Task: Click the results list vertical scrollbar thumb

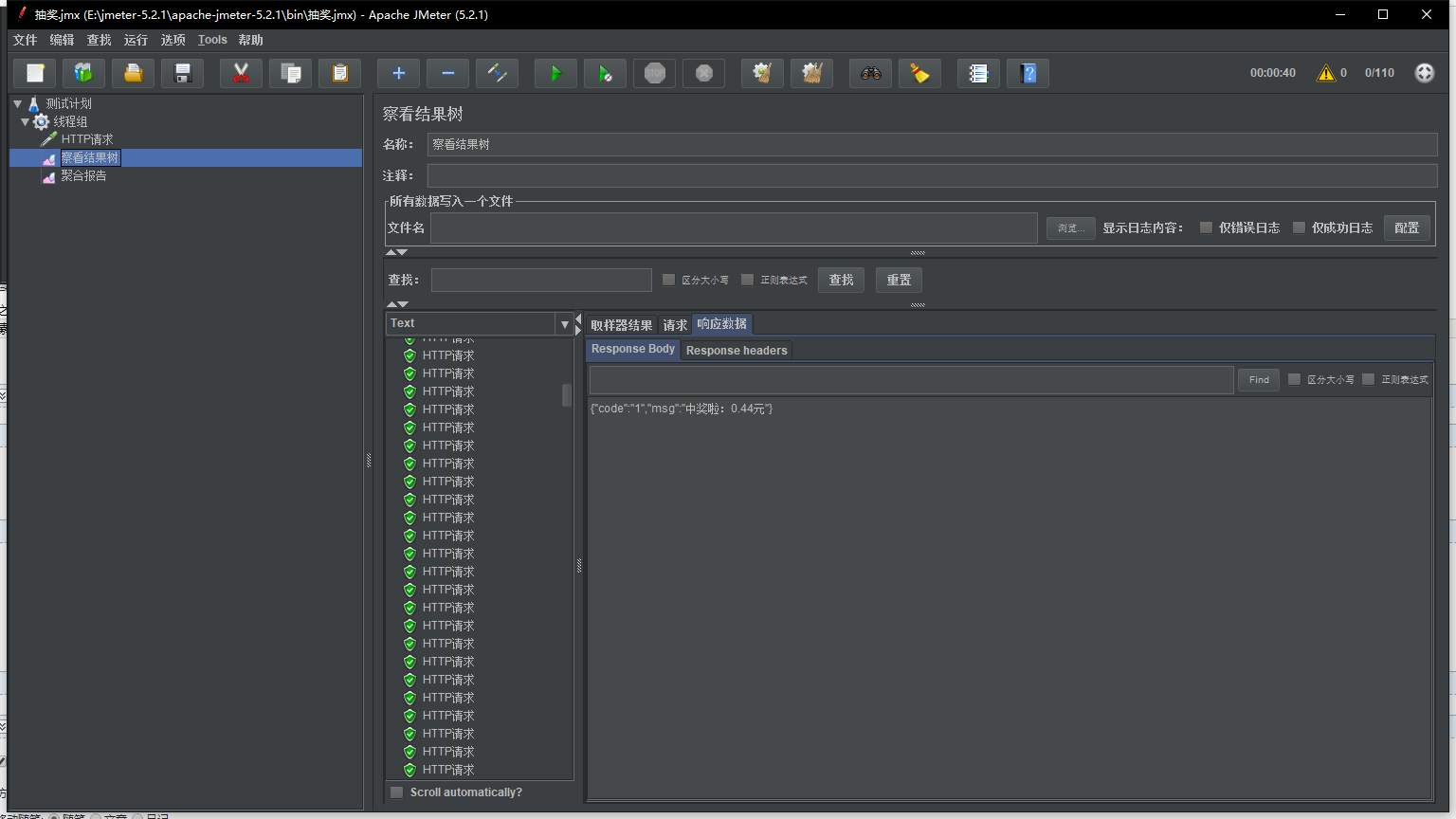Action: click(567, 394)
